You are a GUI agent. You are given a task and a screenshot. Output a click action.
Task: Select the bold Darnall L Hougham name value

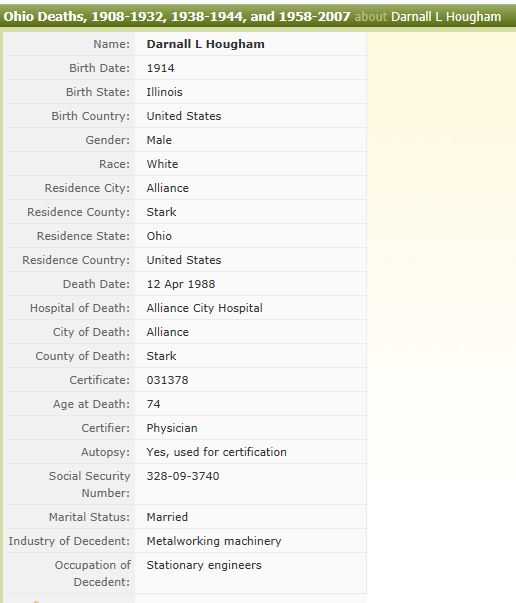[x=205, y=44]
